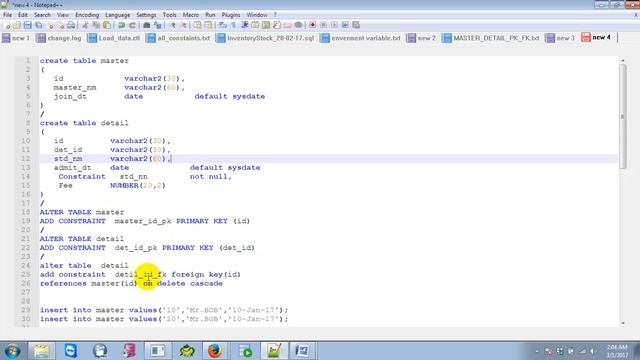Toggle the file monitoring eye icon

298,25
